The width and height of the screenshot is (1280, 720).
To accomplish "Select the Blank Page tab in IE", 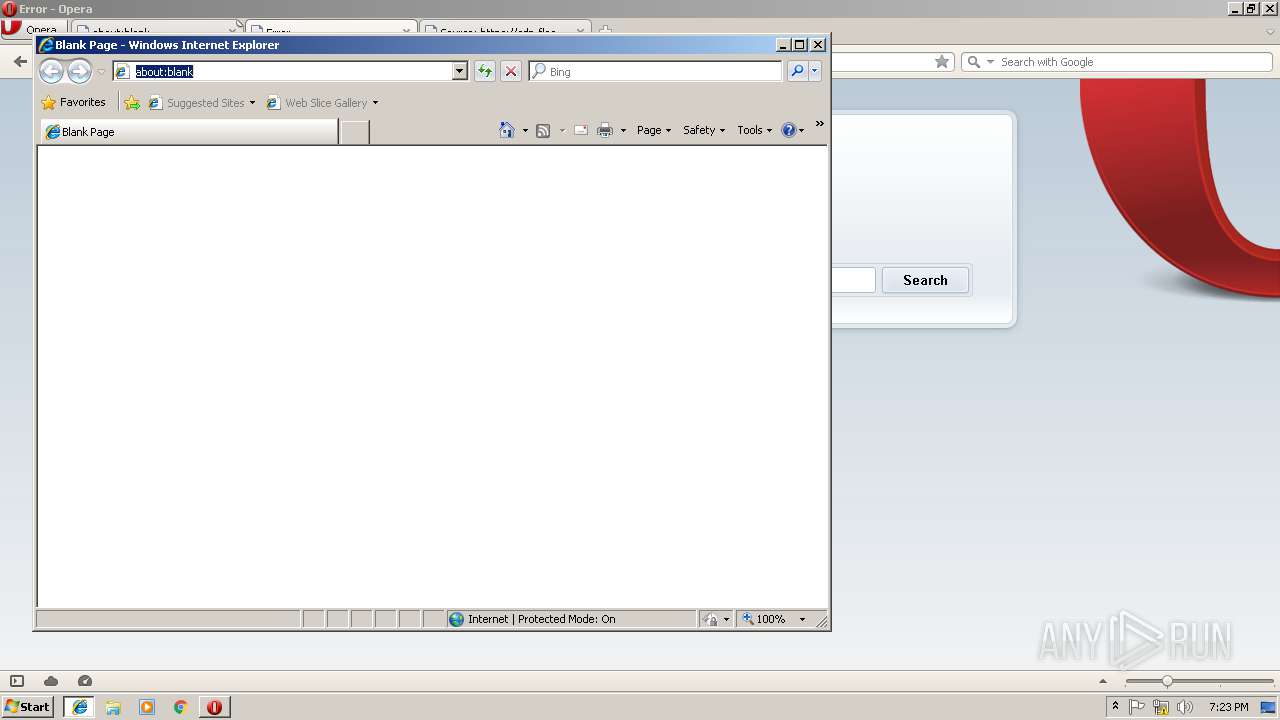I will click(x=189, y=131).
